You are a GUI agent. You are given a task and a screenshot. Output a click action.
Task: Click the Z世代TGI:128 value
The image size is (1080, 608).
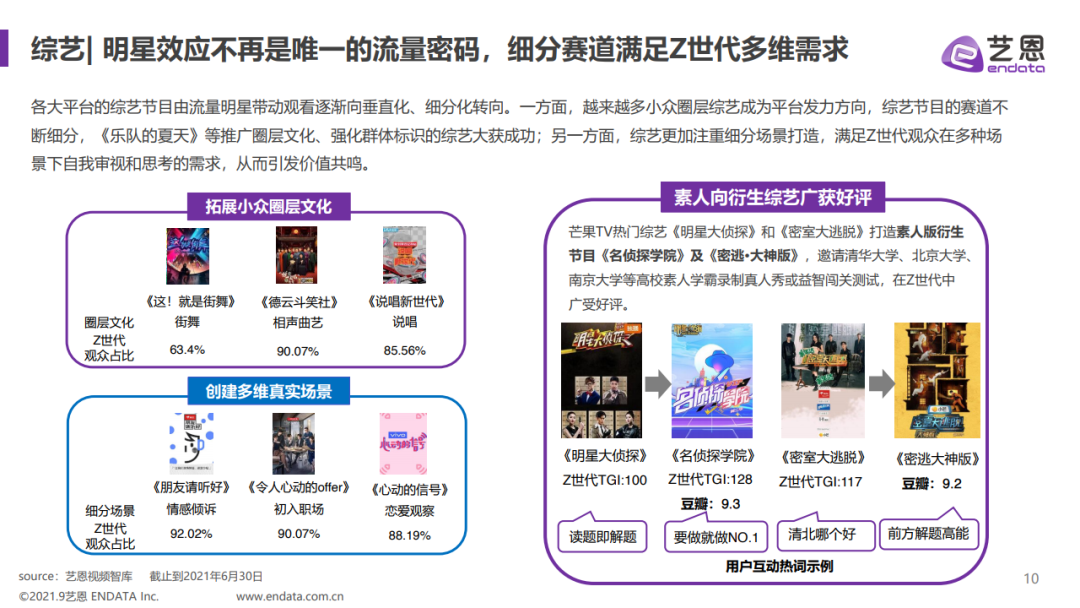pos(711,479)
